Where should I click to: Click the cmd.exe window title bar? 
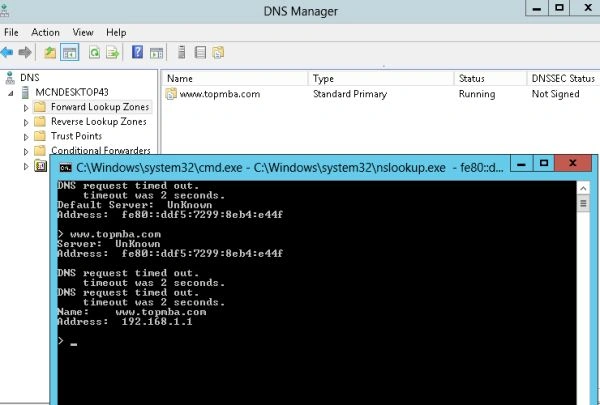pos(290,167)
